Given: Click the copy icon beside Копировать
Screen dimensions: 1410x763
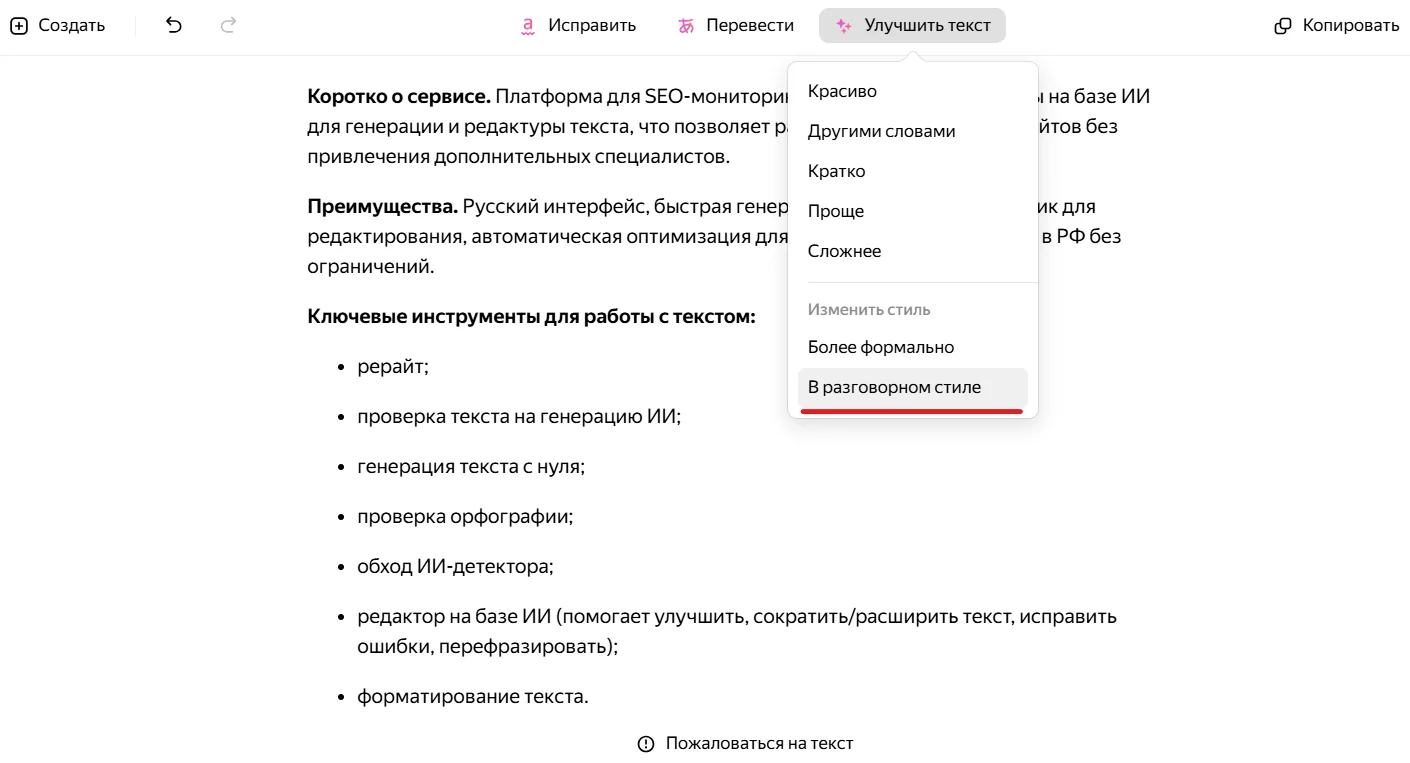Looking at the screenshot, I should 1283,26.
